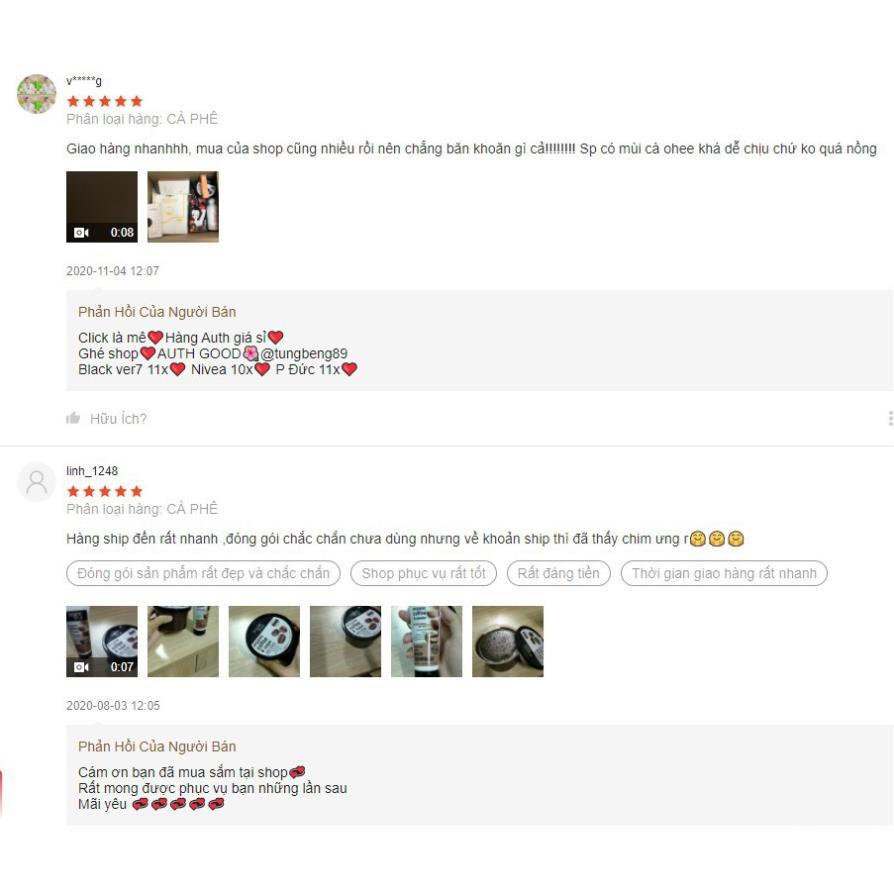The image size is (894, 894).
Task: Select tag Đóng gói sản phẩm rất đẹp
Action: (x=204, y=573)
